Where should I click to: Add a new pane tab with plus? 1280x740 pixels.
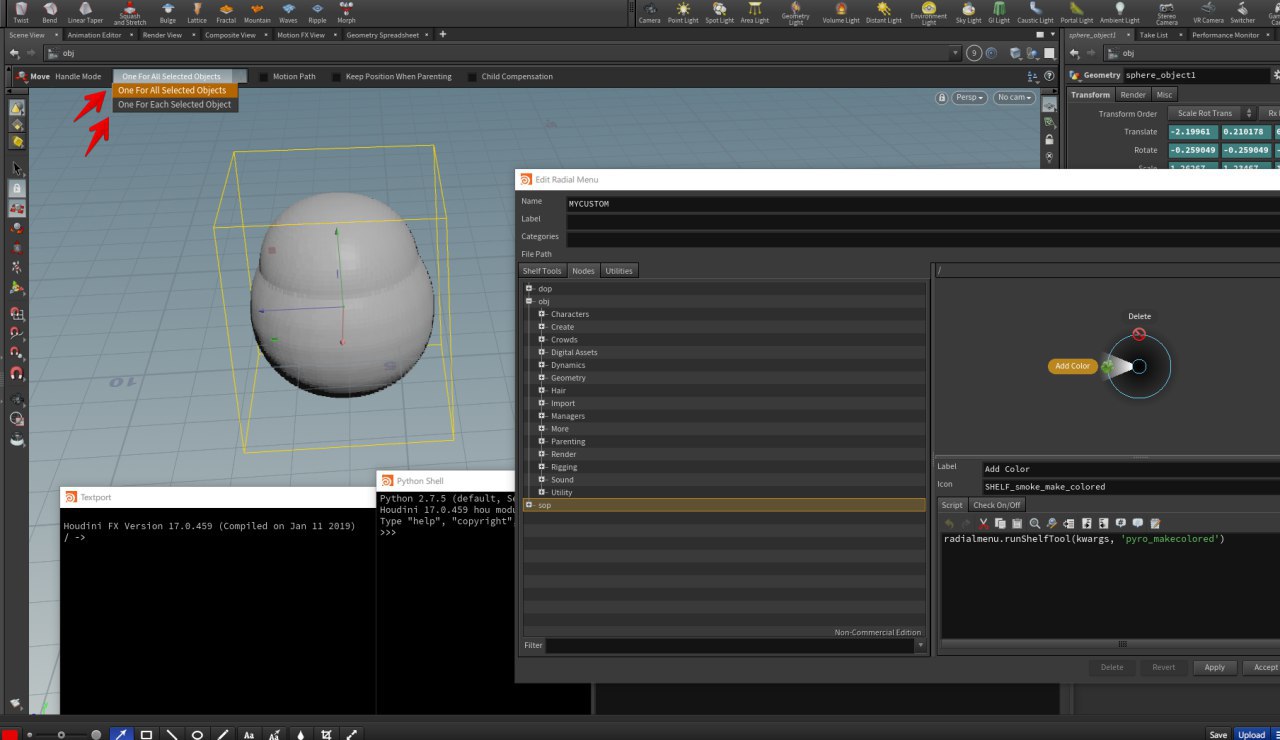pyautogui.click(x=443, y=34)
